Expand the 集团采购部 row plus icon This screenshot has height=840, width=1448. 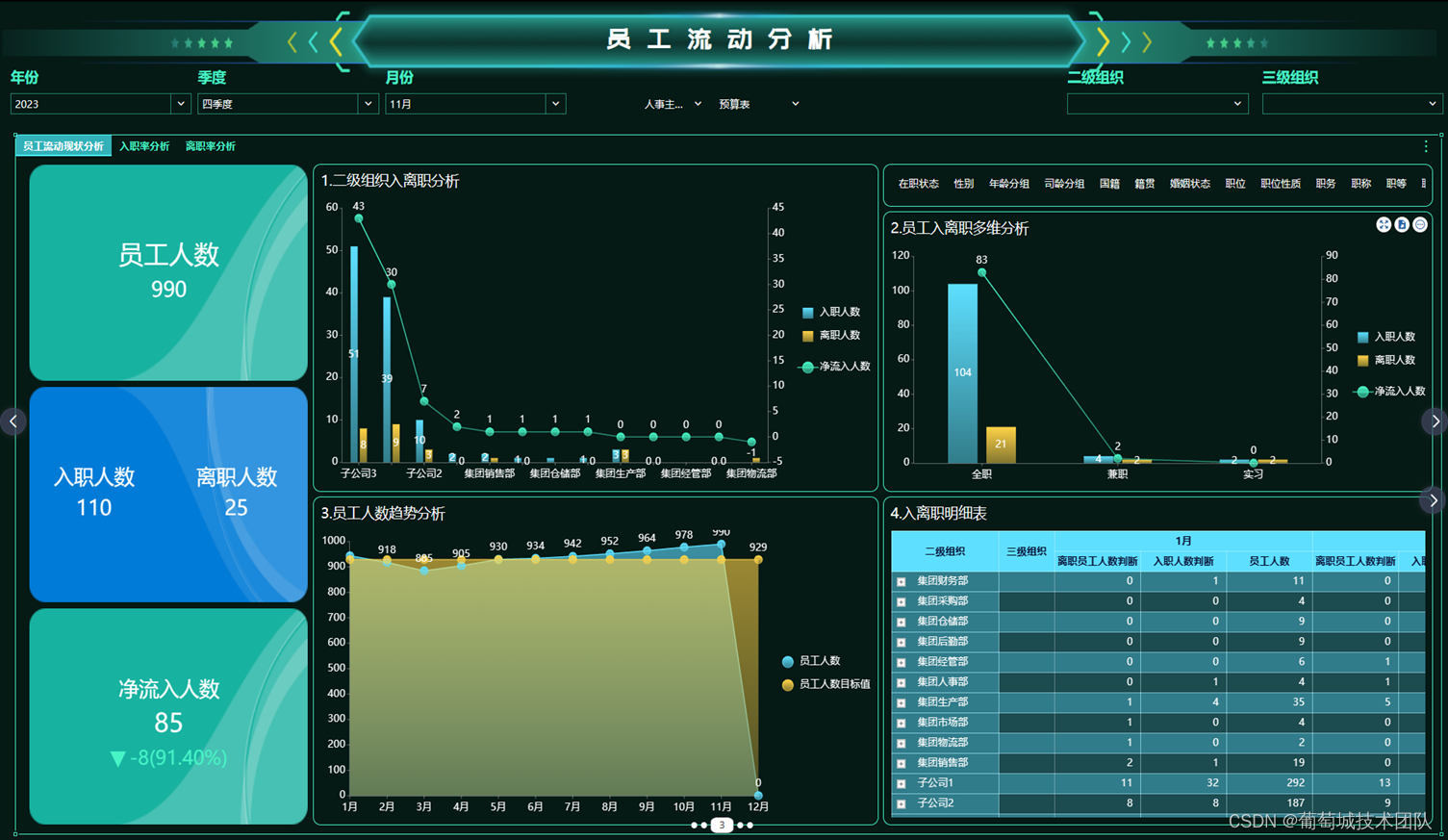[902, 601]
